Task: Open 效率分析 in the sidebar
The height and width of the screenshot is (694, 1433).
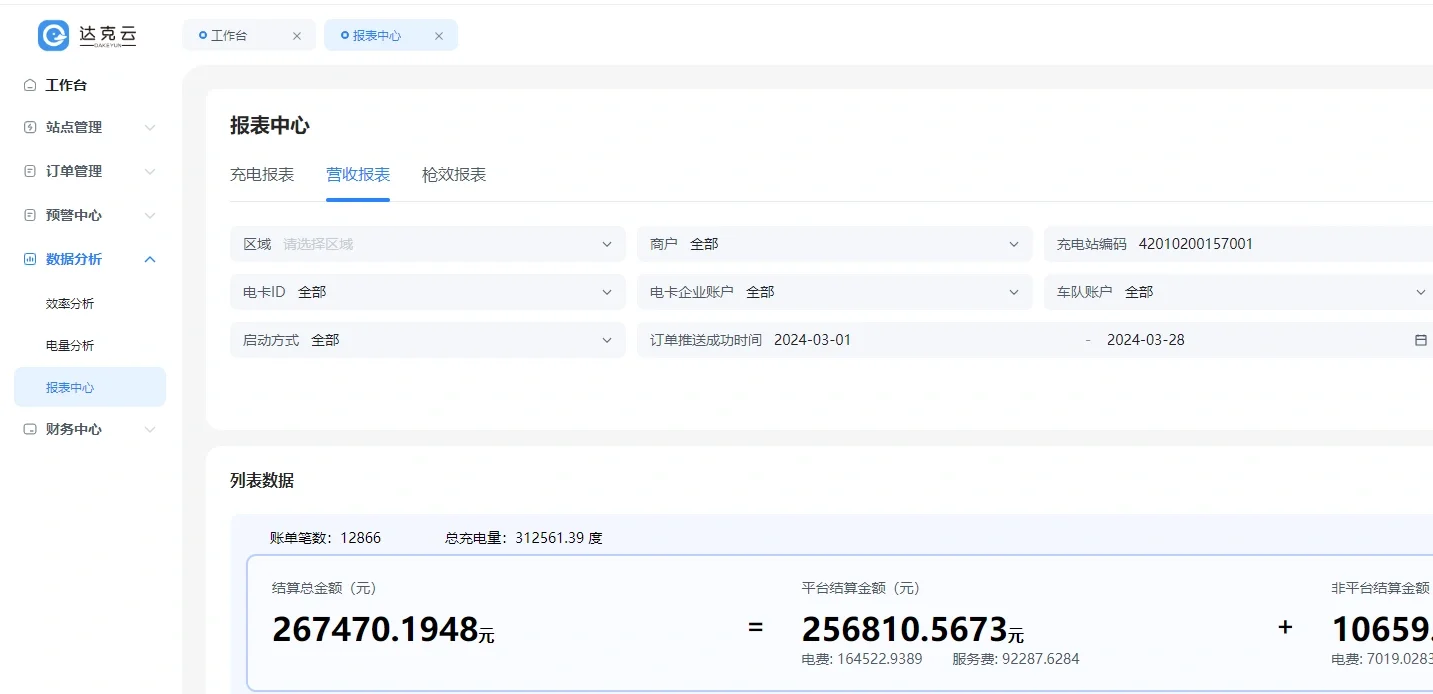Action: pyautogui.click(x=70, y=304)
